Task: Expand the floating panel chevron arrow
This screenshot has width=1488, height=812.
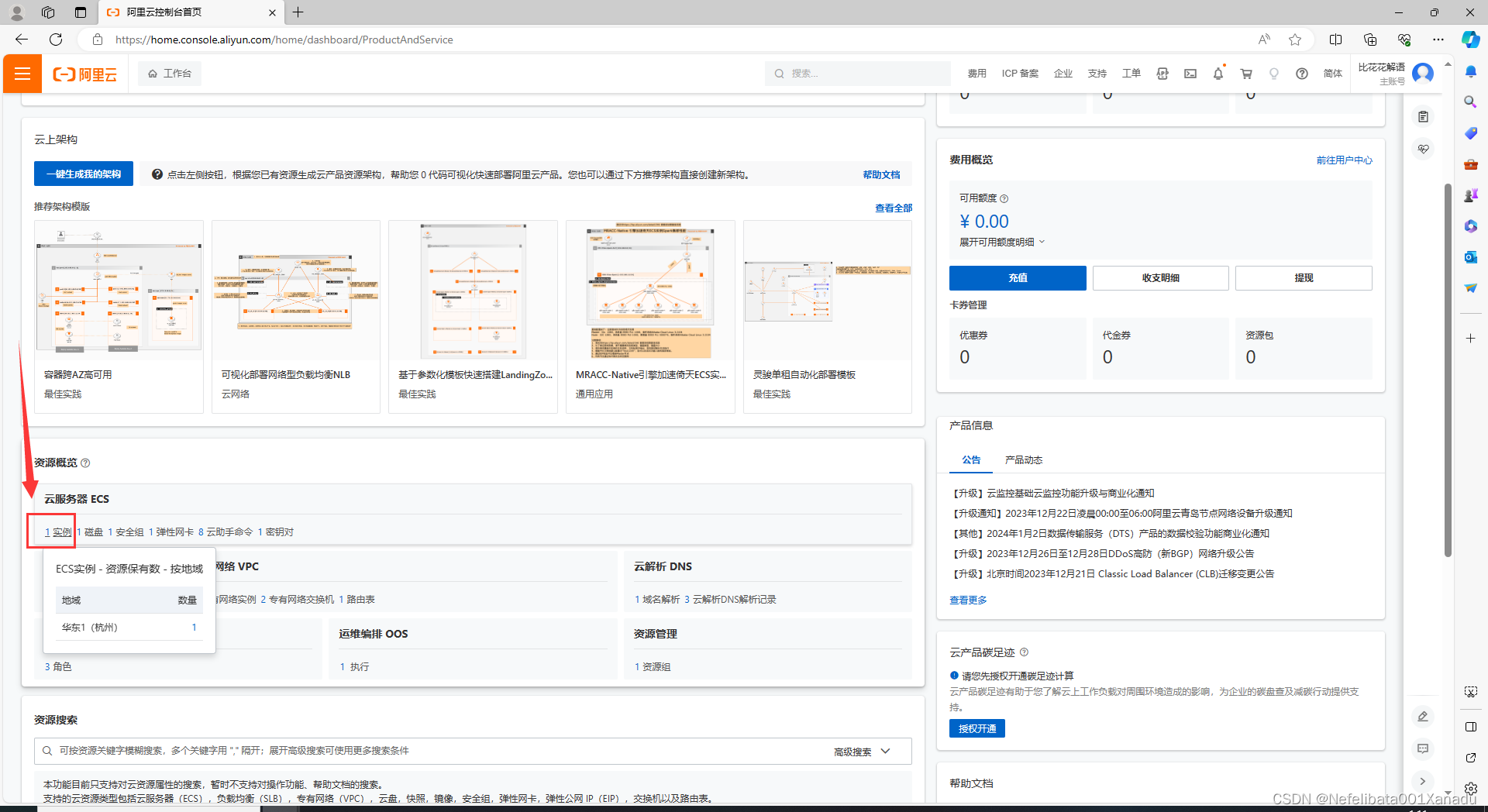Action: point(1423,781)
